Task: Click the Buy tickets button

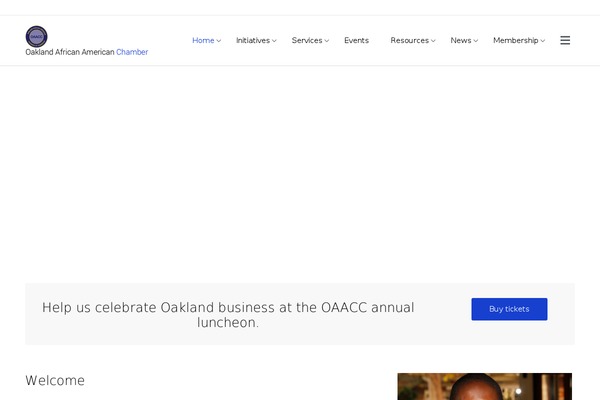Action: (x=509, y=309)
